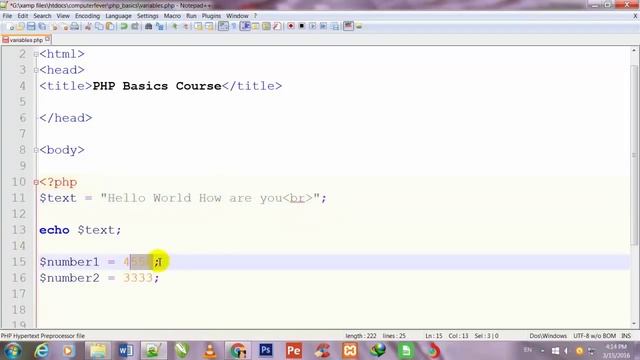Open Photoshop from the taskbar
This screenshot has width=640, height=360.
click(x=266, y=350)
